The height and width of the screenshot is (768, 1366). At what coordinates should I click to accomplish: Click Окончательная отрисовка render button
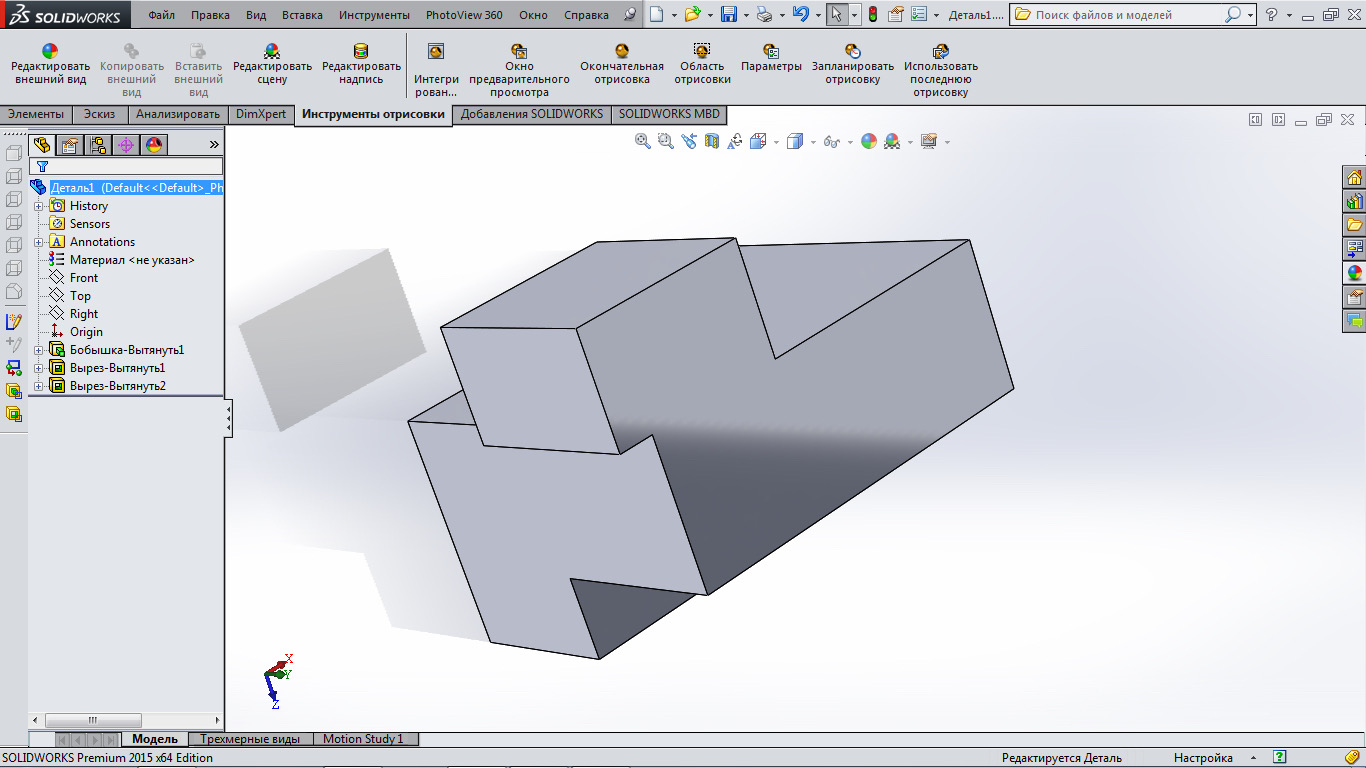621,65
